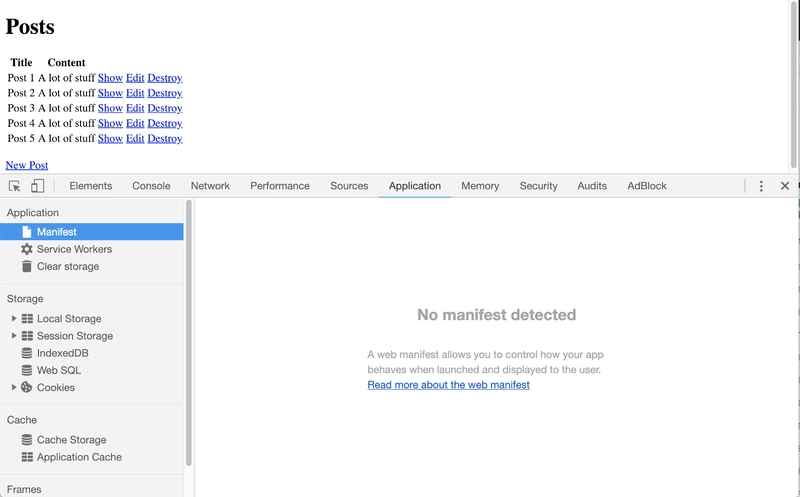Select IndexedDB in Storage section
Image resolution: width=800 pixels, height=497 pixels.
coord(62,353)
